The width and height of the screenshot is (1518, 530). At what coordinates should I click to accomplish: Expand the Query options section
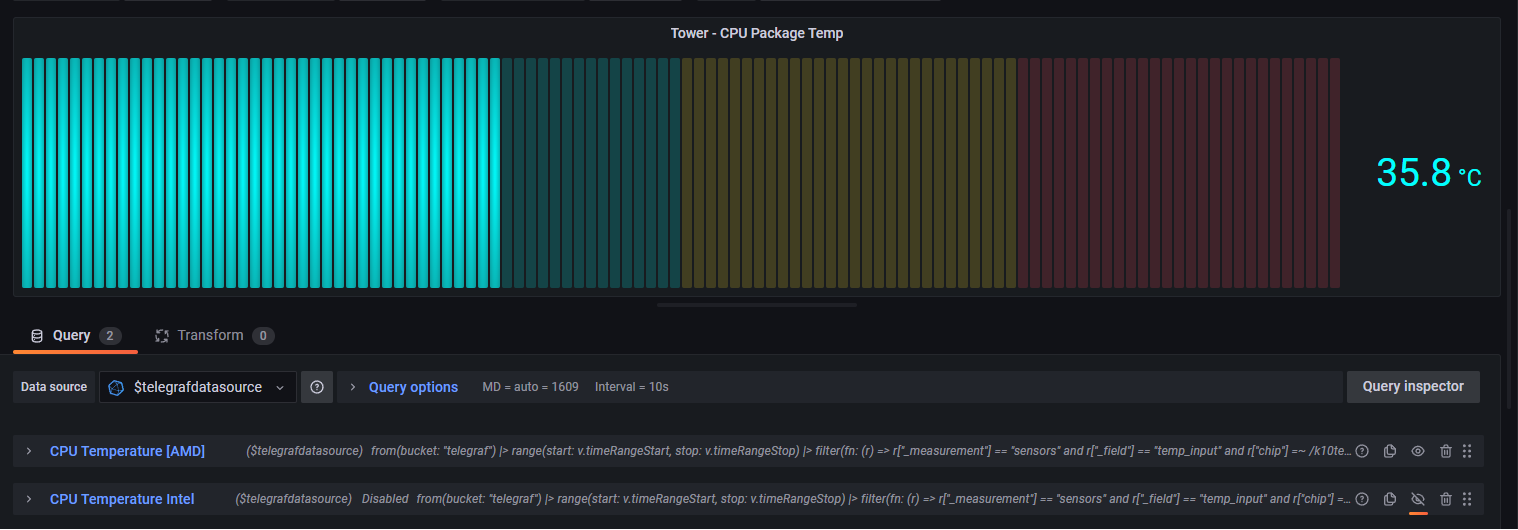413,387
